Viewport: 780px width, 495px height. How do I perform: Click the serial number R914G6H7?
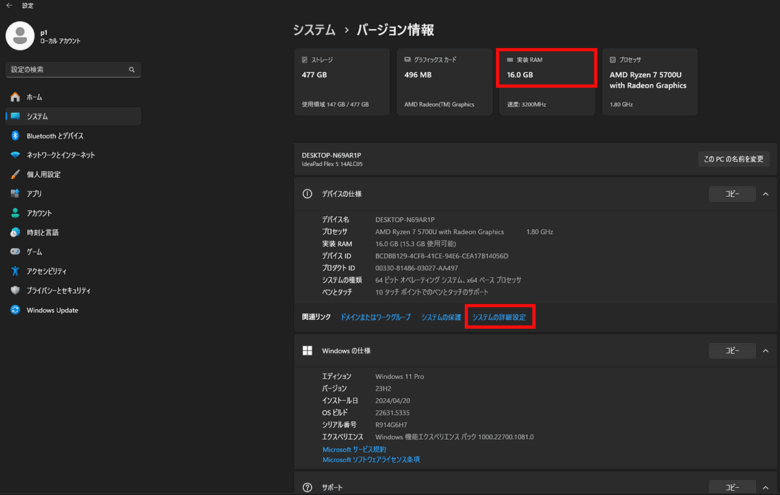pyautogui.click(x=391, y=425)
